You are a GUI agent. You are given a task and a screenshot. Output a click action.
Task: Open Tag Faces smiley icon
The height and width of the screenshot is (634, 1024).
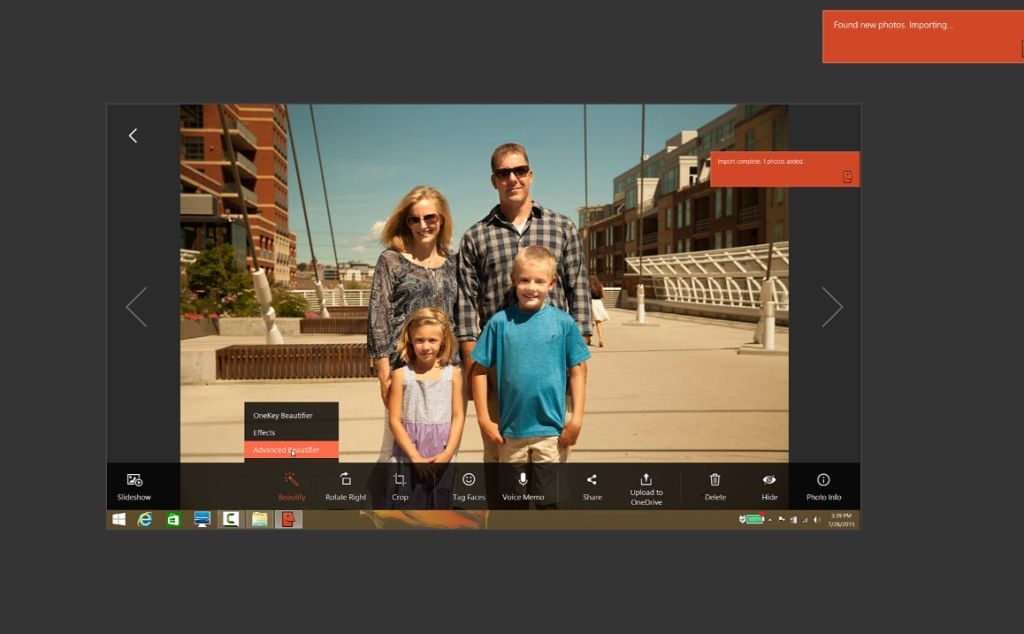468,480
